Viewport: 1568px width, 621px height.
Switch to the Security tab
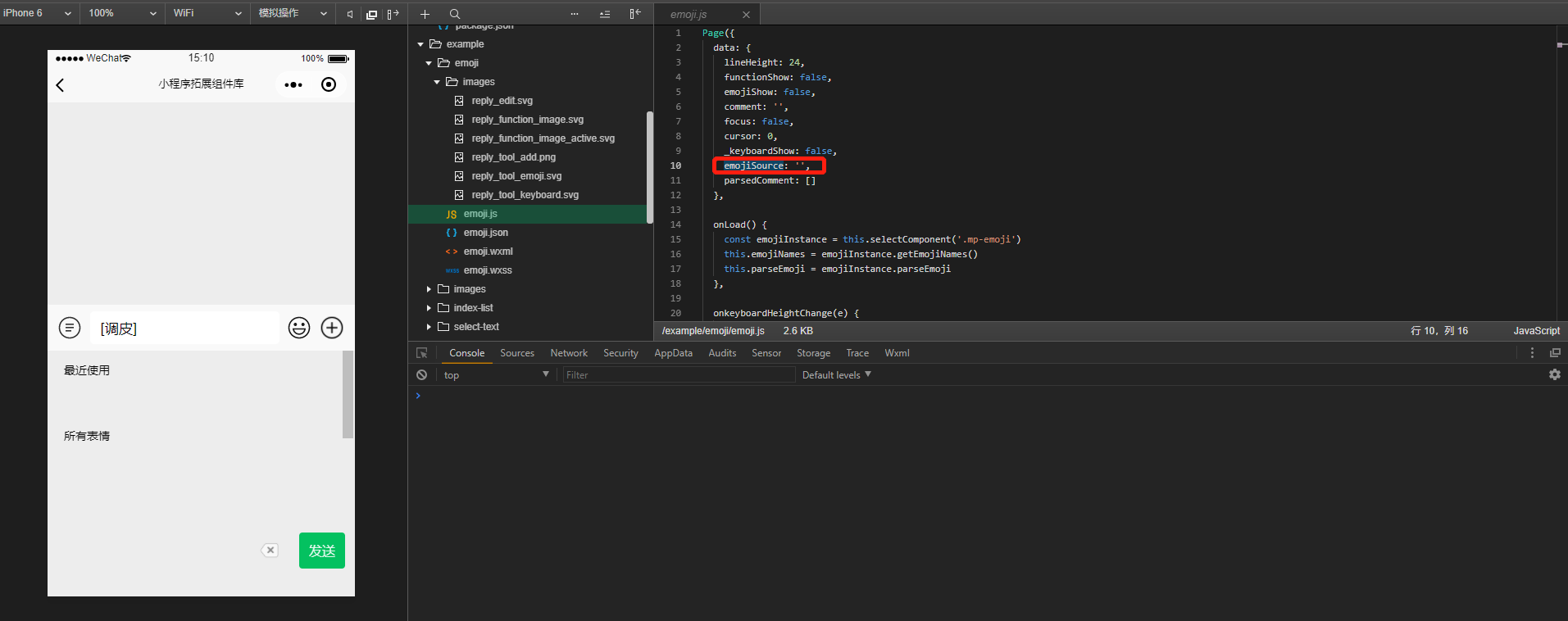point(620,353)
